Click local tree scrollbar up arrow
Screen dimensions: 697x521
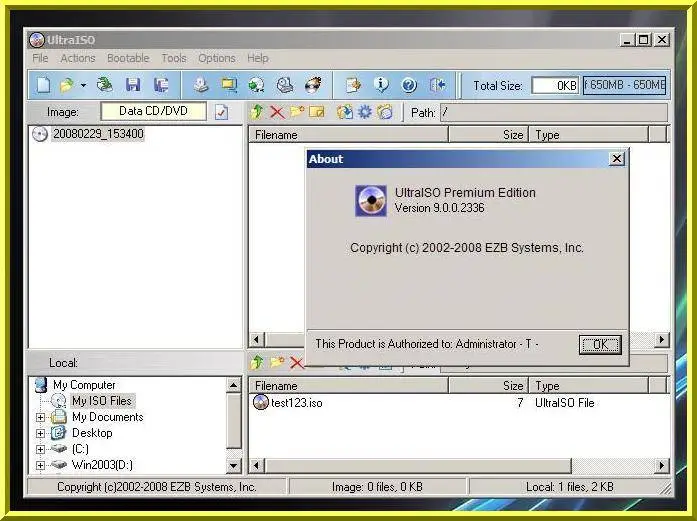point(233,385)
